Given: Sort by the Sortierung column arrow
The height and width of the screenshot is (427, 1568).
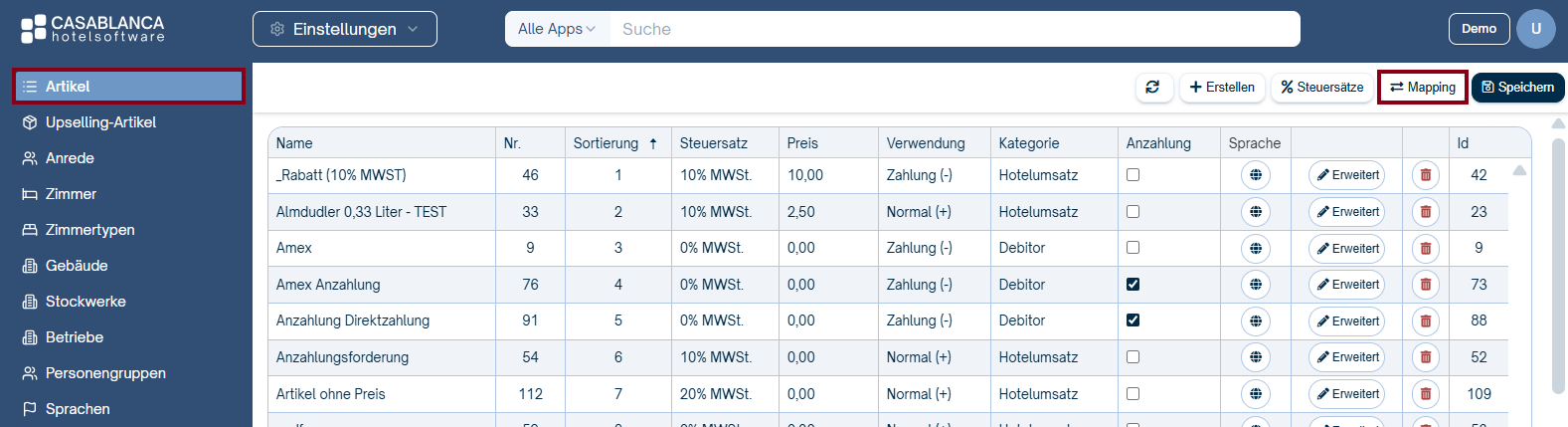Looking at the screenshot, I should coord(653,143).
